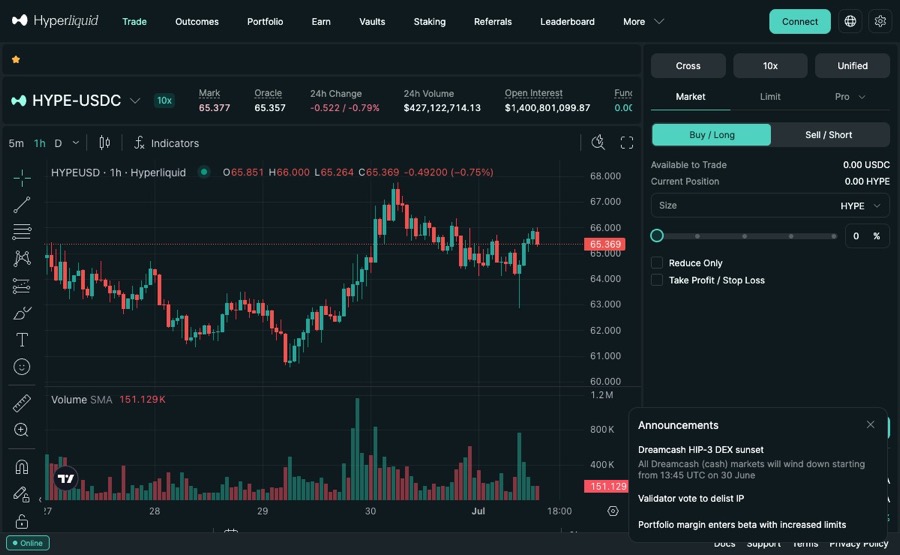Enable the Reduce Only checkbox
Screen dimensions: 900x555
[657, 263]
